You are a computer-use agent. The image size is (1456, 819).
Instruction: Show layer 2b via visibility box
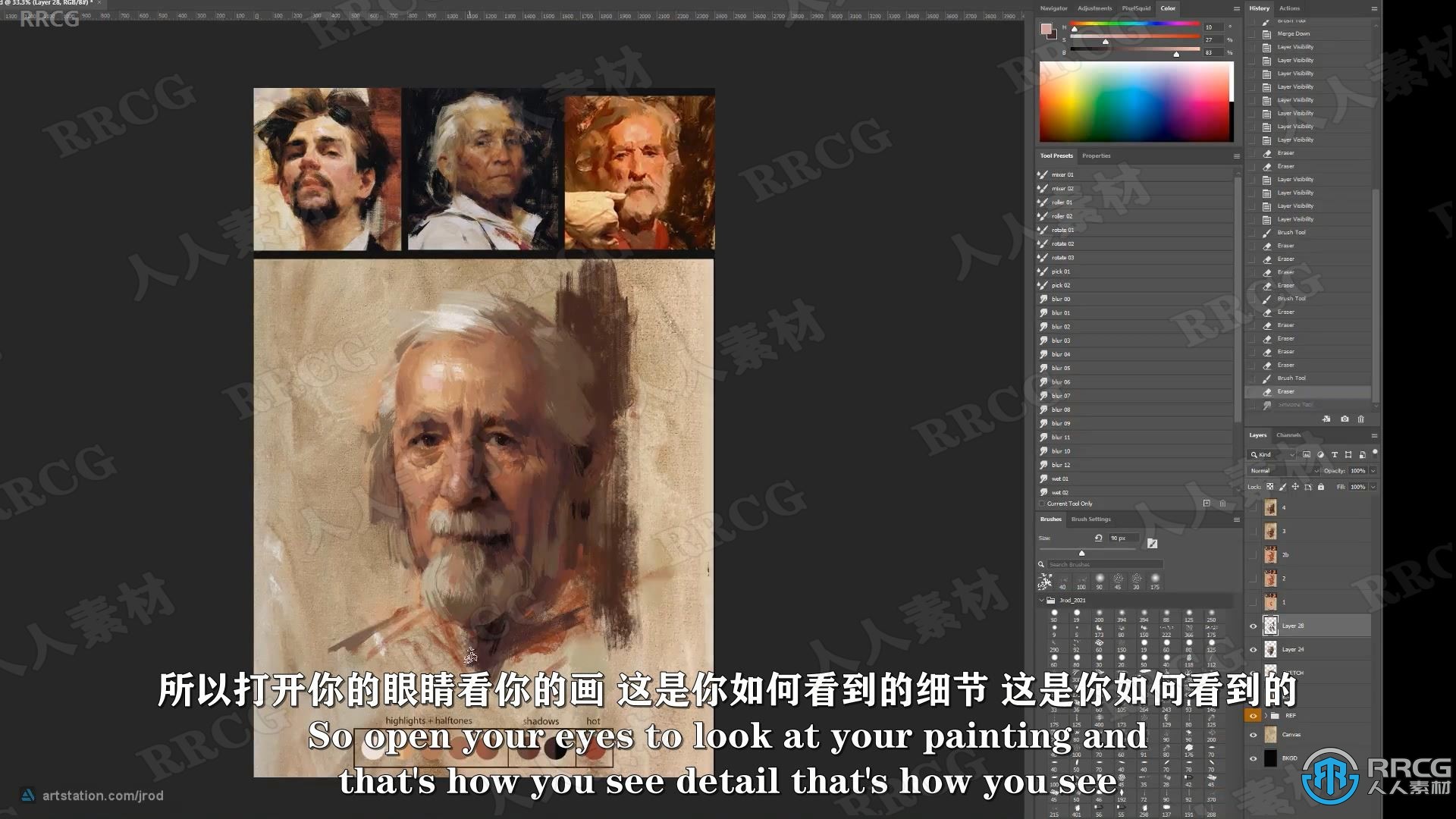point(1253,555)
